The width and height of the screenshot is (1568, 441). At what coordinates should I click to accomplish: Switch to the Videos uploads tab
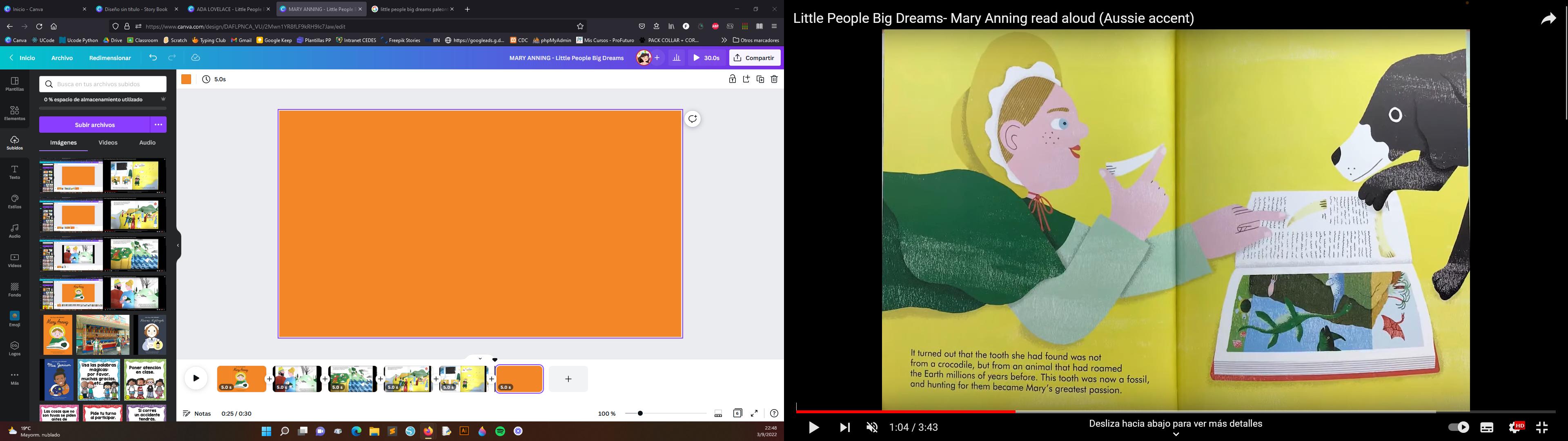pos(108,143)
